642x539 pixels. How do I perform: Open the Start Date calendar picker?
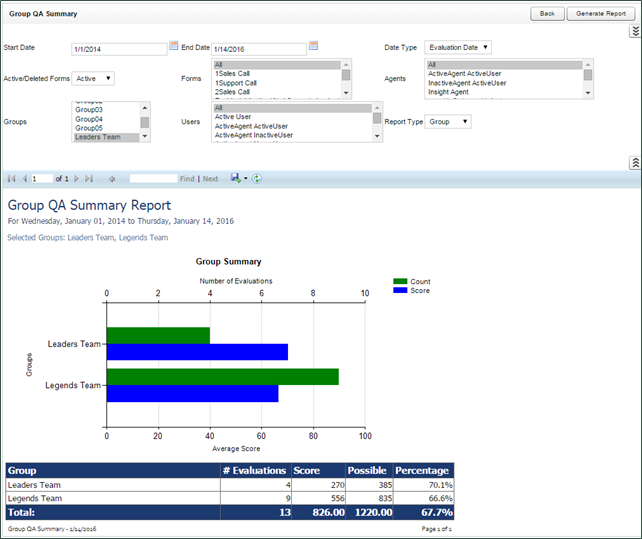tap(174, 46)
